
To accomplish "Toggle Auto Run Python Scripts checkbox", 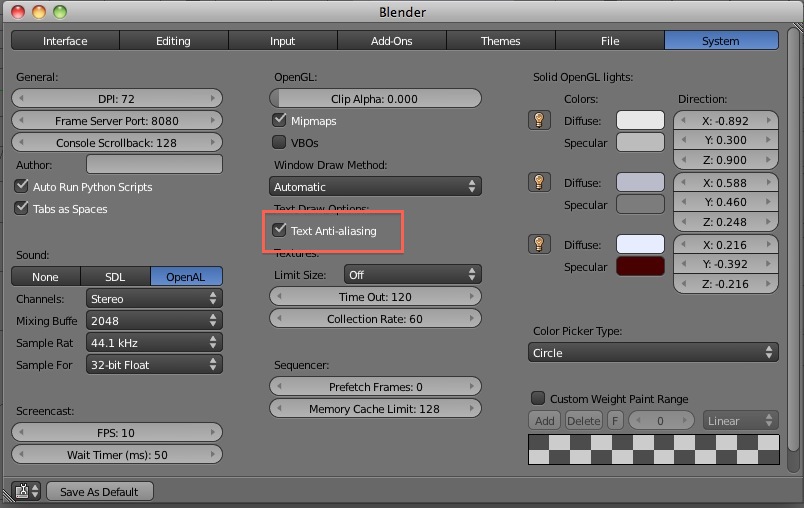I will coord(22,186).
